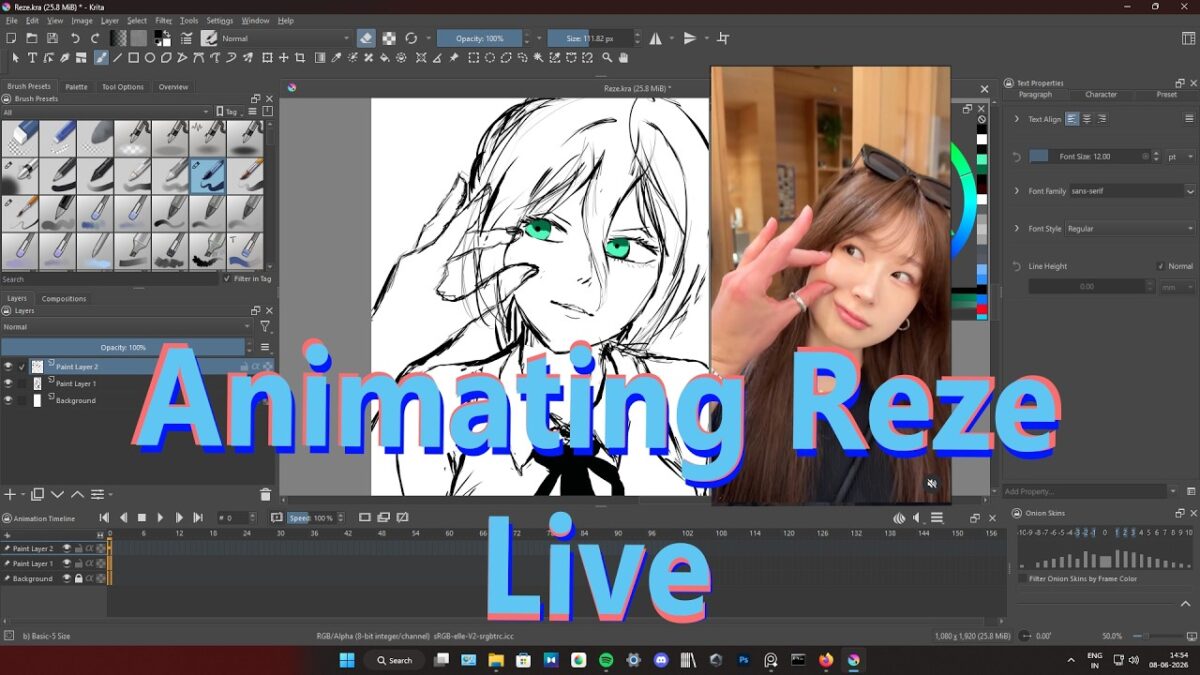The image size is (1200, 675).
Task: Select the Freehand Brush tool
Action: 101,58
